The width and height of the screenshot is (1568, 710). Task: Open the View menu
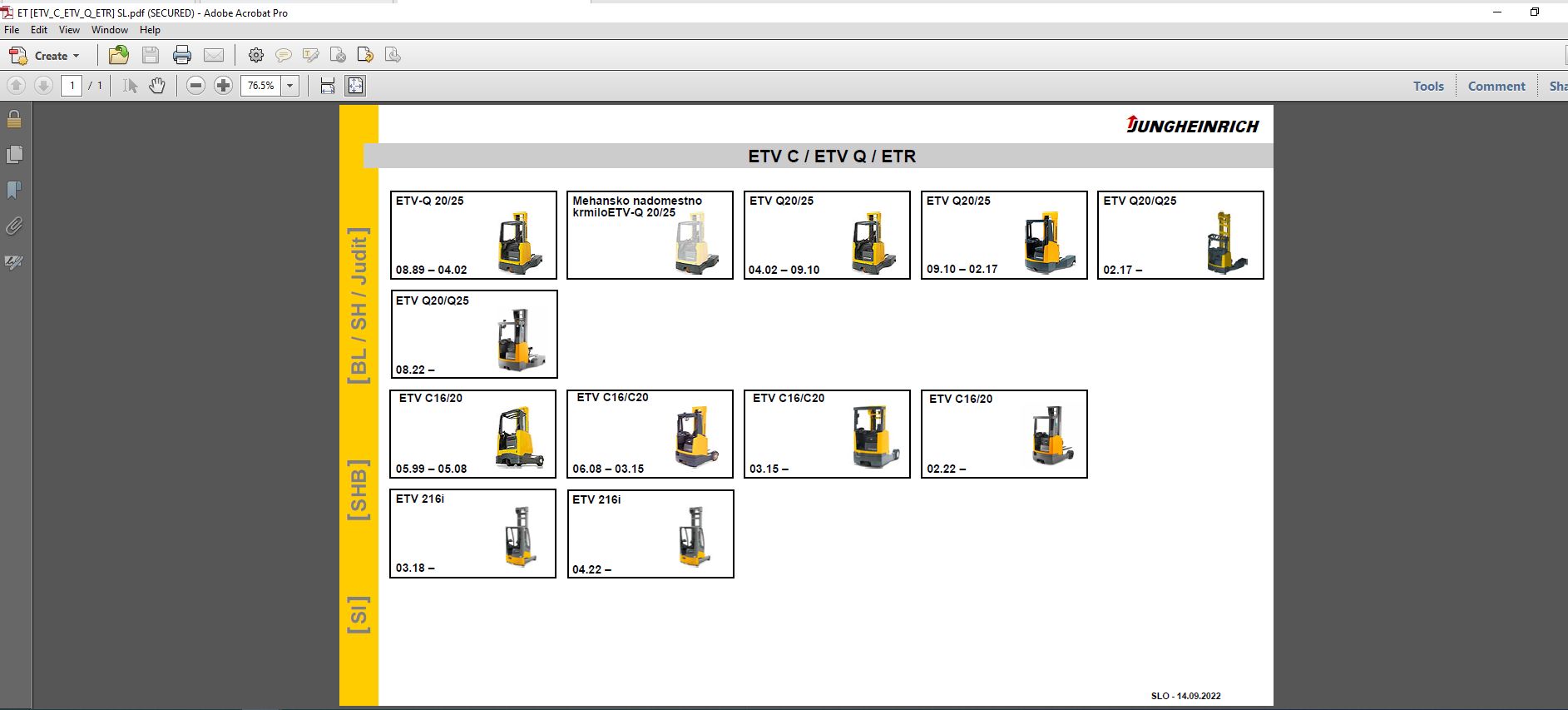pyautogui.click(x=69, y=30)
